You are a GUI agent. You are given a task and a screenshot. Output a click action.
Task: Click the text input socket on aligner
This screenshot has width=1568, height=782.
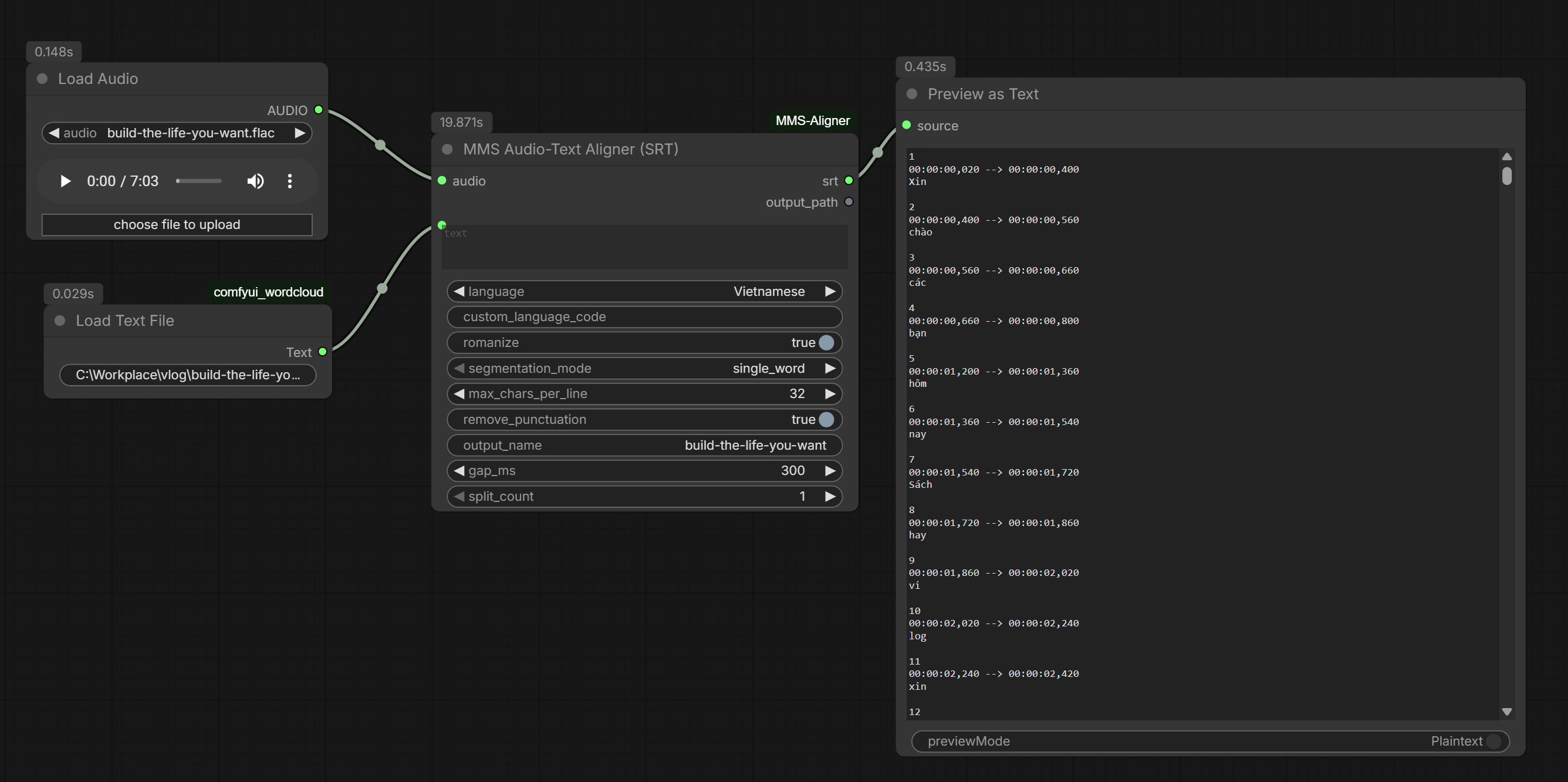[x=442, y=225]
